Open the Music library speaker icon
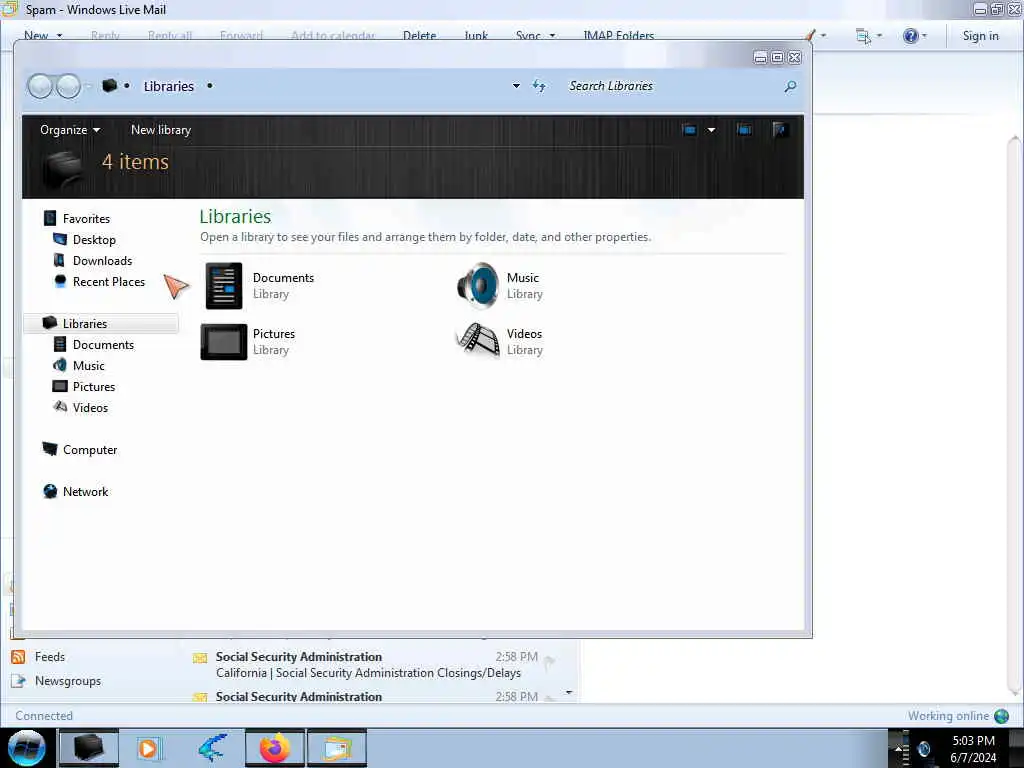The image size is (1024, 768). 478,285
